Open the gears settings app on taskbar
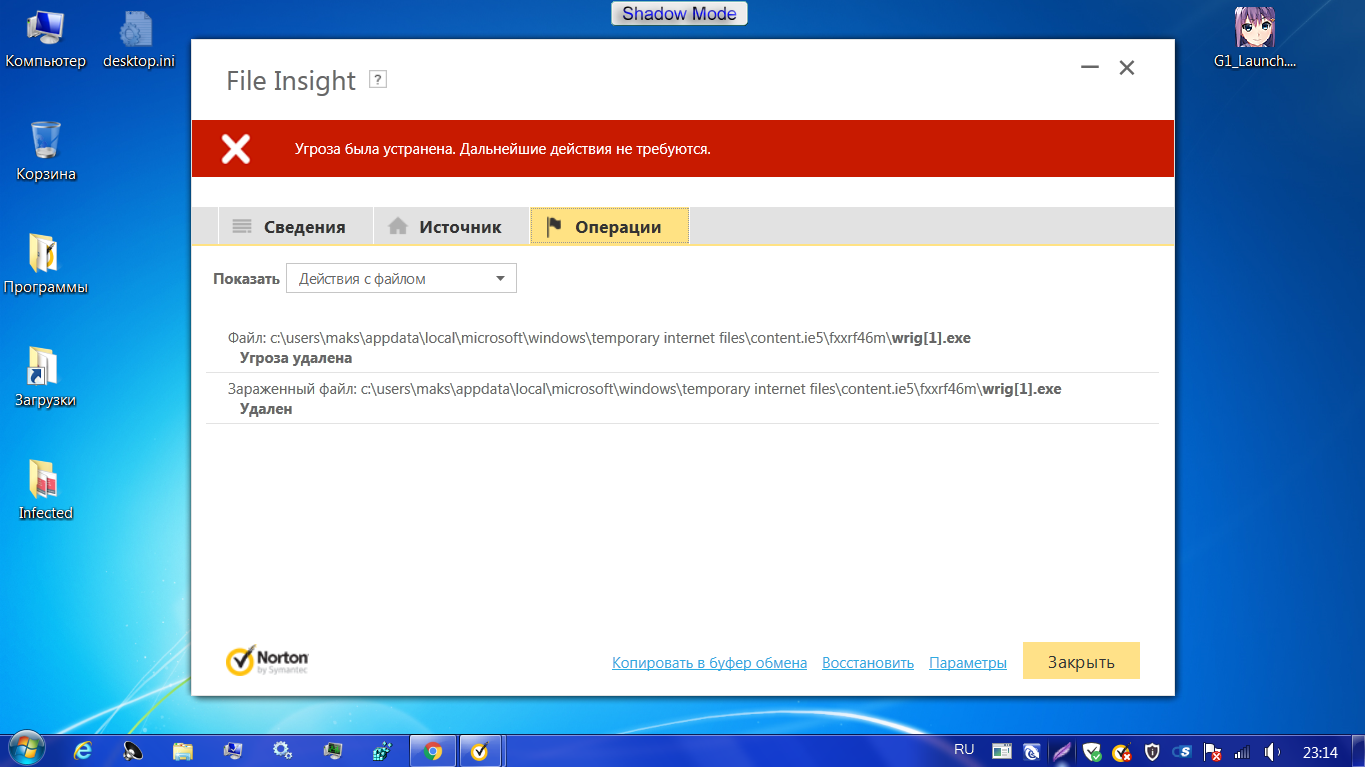Screen dimensions: 1365x767 283,751
